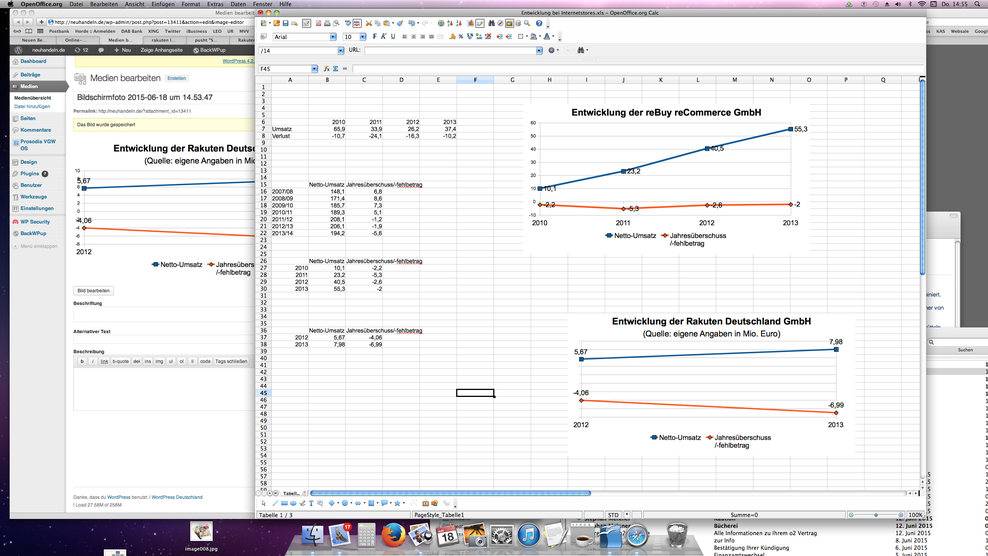
Task: Open the Bearbeiten menu
Action: (x=103, y=4)
